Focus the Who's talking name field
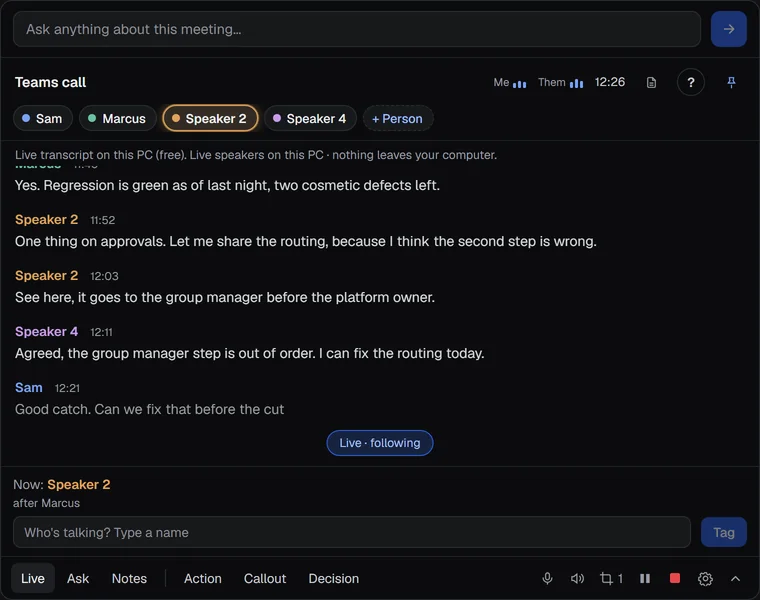This screenshot has height=600, width=760. coord(352,532)
